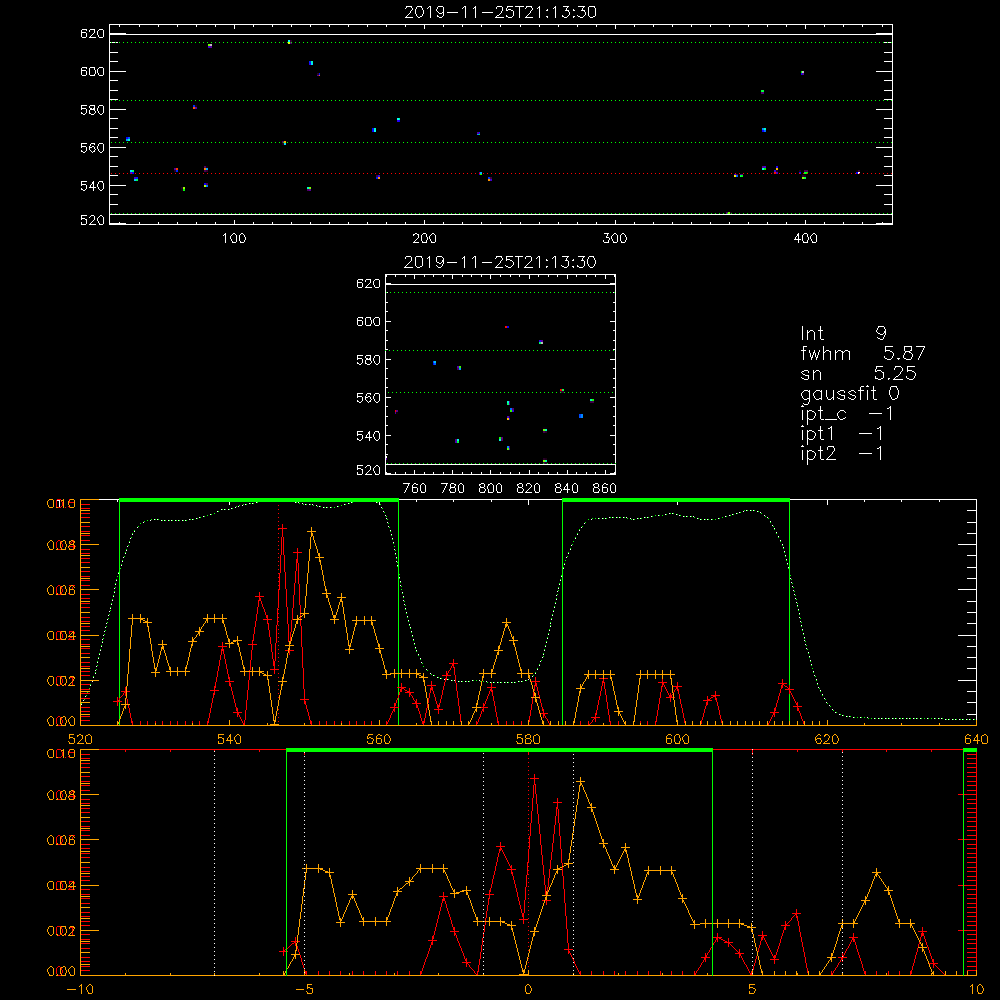This screenshot has width=1000, height=1000.
Task: Click x-axis label '800' of the small scatter plot
Action: tap(490, 489)
